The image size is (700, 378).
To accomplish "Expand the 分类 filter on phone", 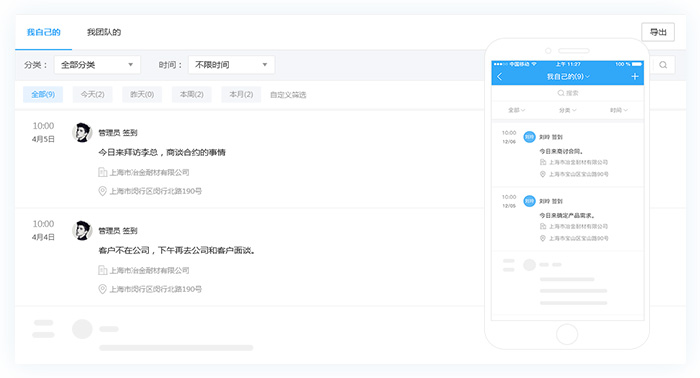I will pyautogui.click(x=567, y=110).
